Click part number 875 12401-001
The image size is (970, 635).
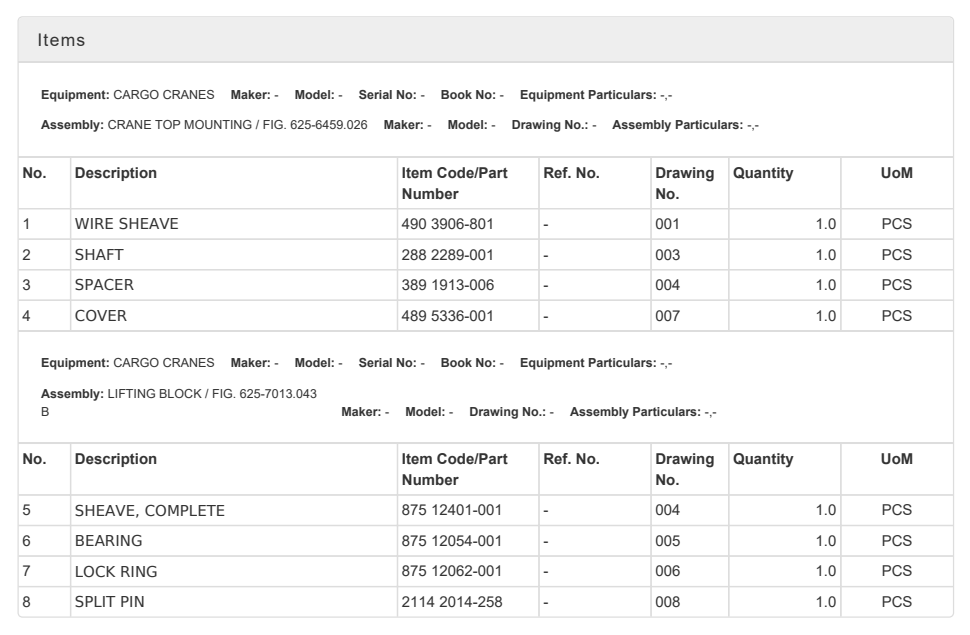point(451,510)
